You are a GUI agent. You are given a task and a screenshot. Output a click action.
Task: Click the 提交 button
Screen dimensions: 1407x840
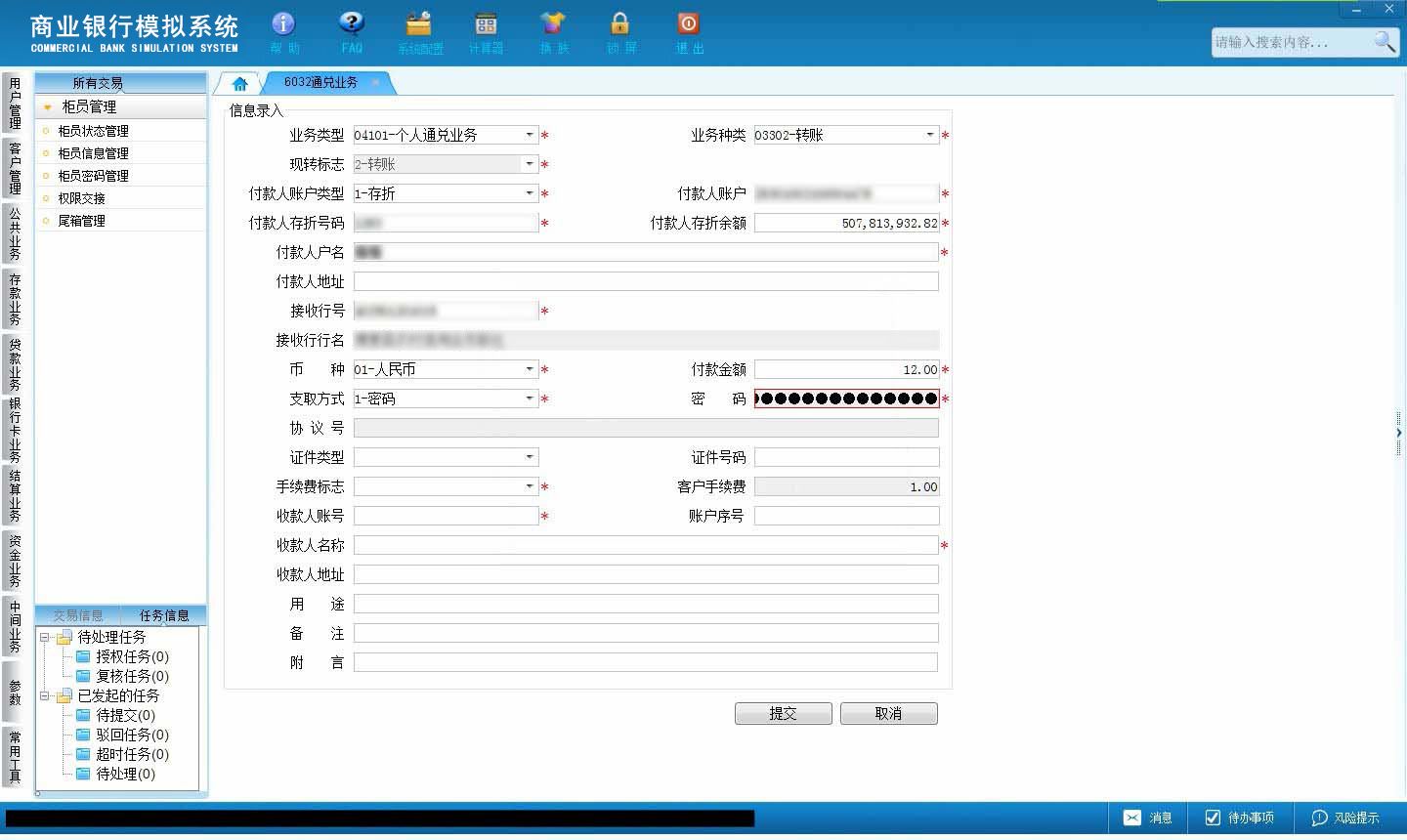tap(784, 713)
